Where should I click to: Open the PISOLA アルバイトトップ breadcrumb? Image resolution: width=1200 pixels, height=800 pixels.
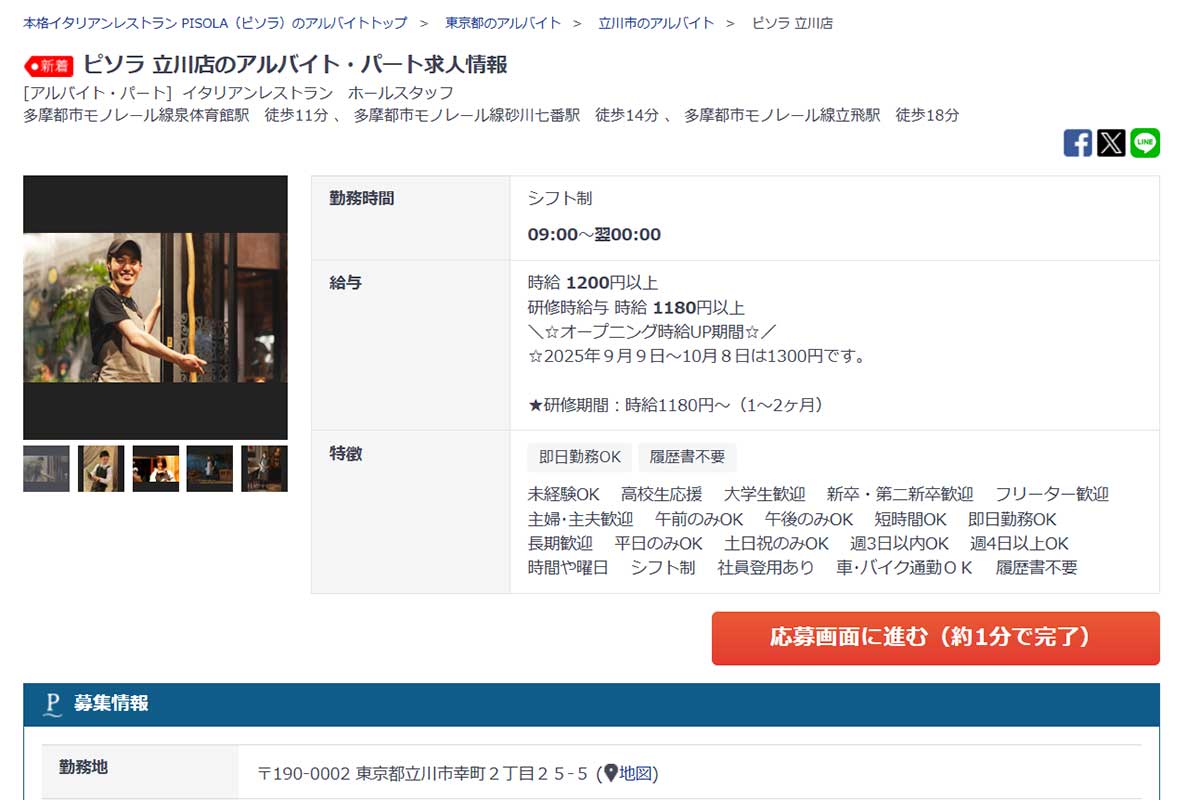tap(215, 22)
